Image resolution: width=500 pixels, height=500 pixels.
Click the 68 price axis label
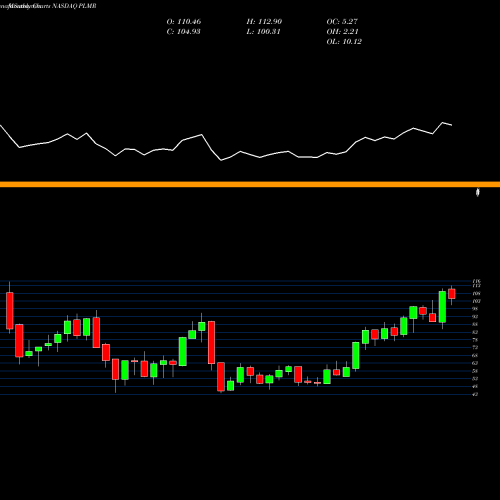(475, 355)
